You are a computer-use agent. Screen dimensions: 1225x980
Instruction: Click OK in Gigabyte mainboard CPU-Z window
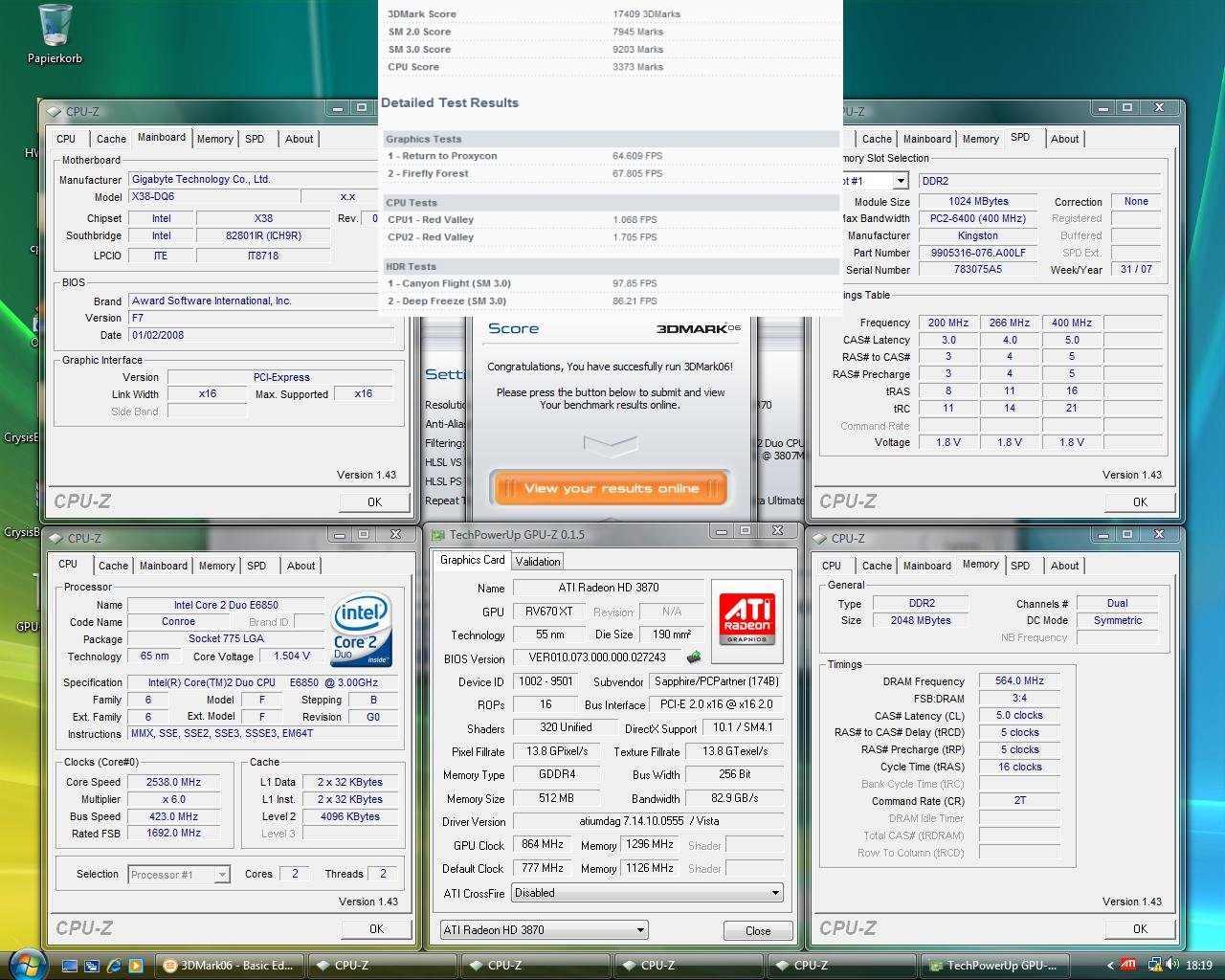pyautogui.click(x=375, y=501)
